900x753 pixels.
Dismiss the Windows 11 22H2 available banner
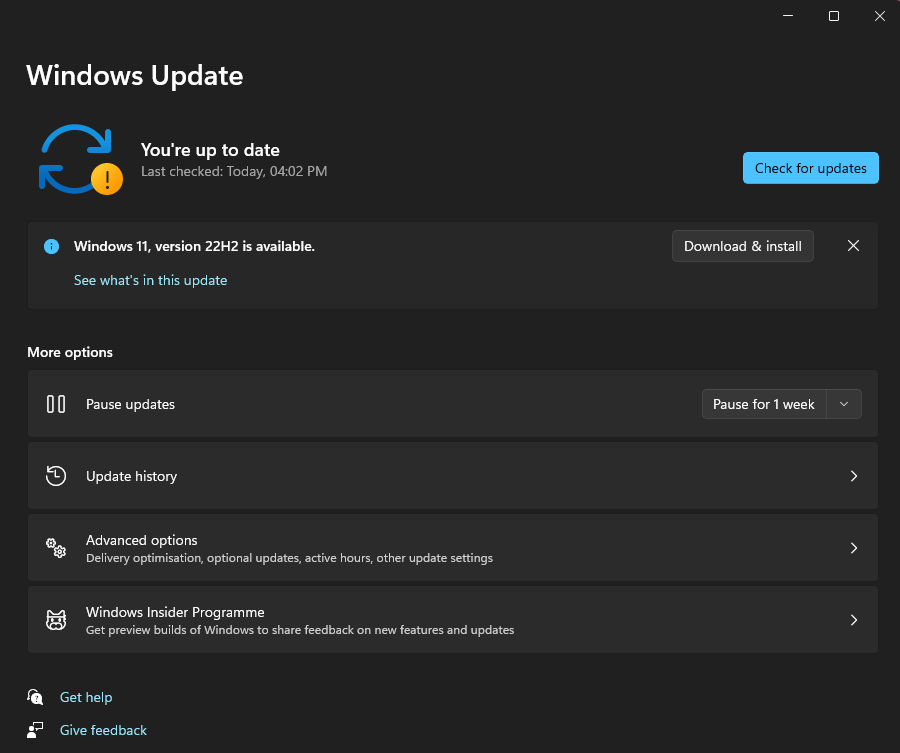point(854,246)
